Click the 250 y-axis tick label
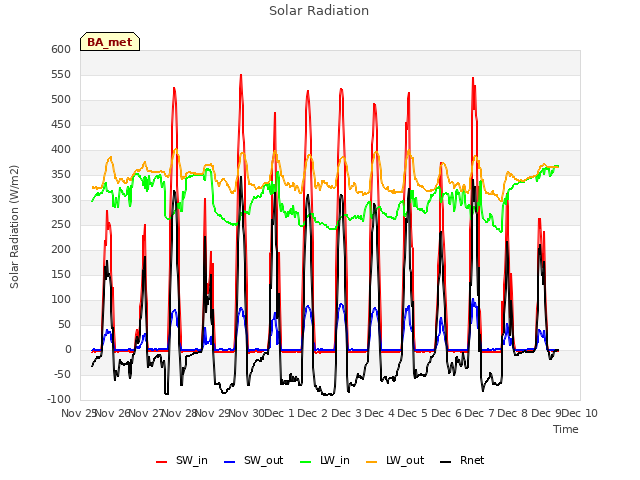 pyautogui.click(x=61, y=224)
